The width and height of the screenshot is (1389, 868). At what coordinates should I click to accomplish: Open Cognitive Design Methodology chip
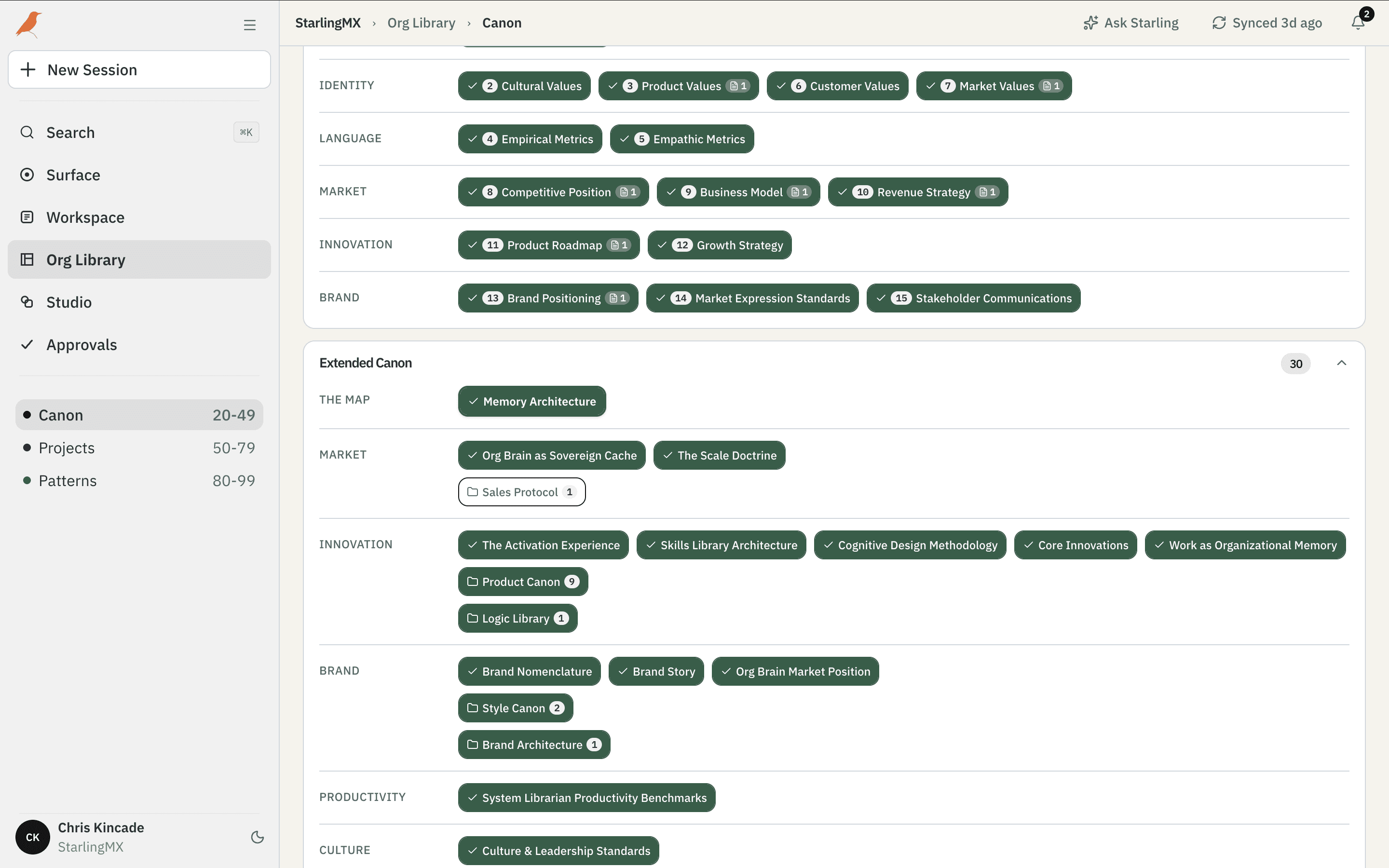(910, 545)
